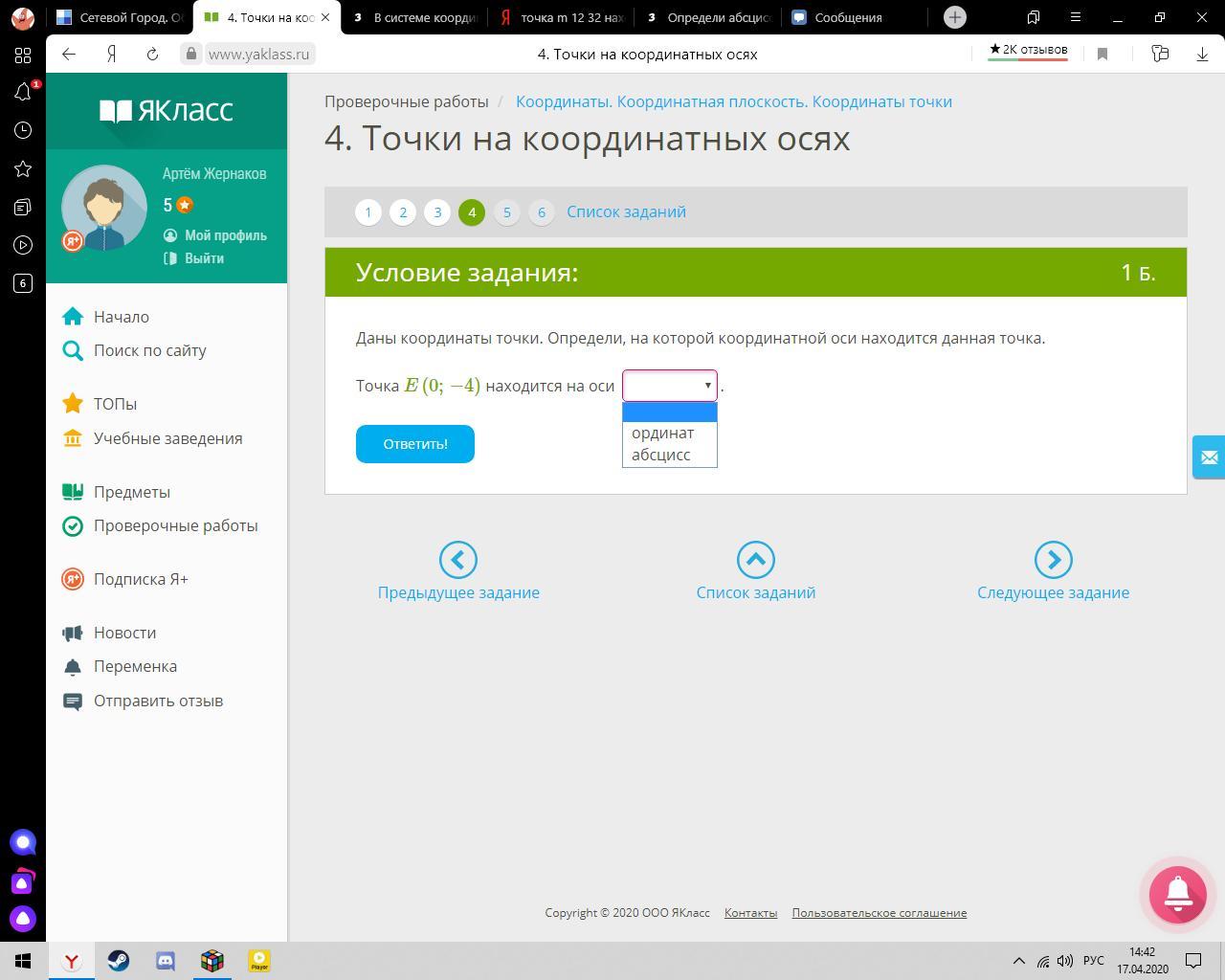The width and height of the screenshot is (1225, 980).
Task: Click the up arrow task list icon
Action: pos(756,560)
